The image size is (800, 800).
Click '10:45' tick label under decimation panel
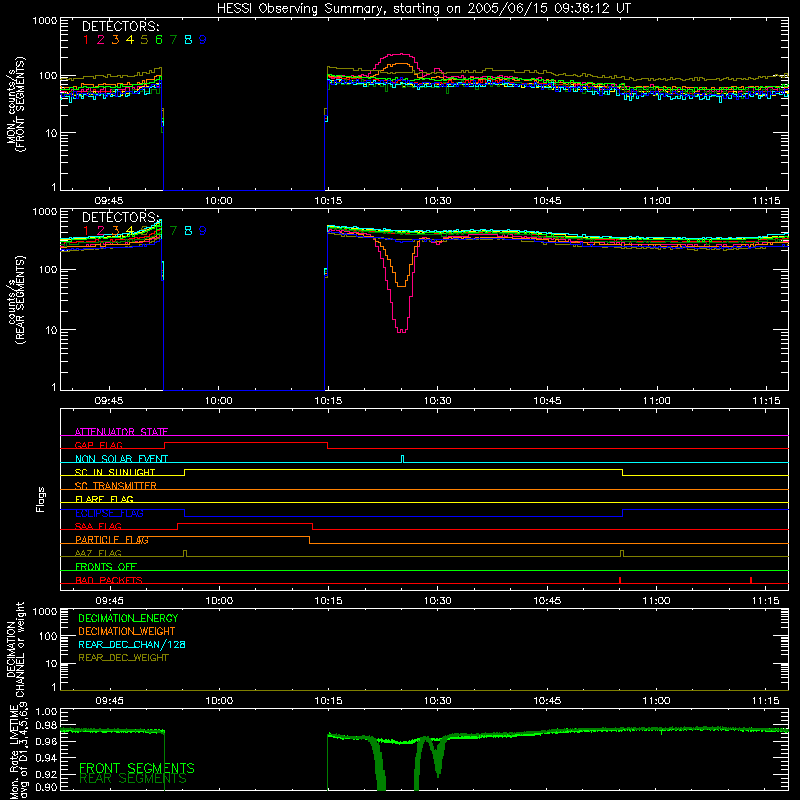(547, 701)
